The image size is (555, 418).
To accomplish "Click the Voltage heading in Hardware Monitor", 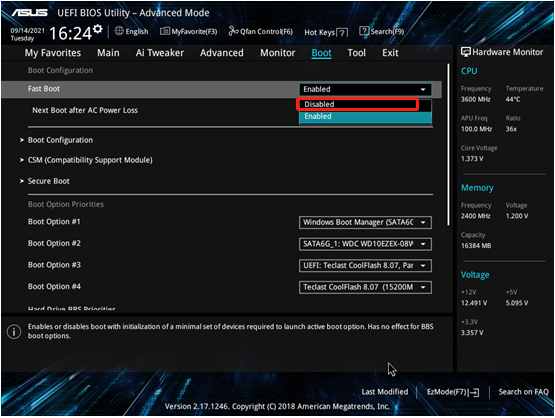I will [x=475, y=275].
